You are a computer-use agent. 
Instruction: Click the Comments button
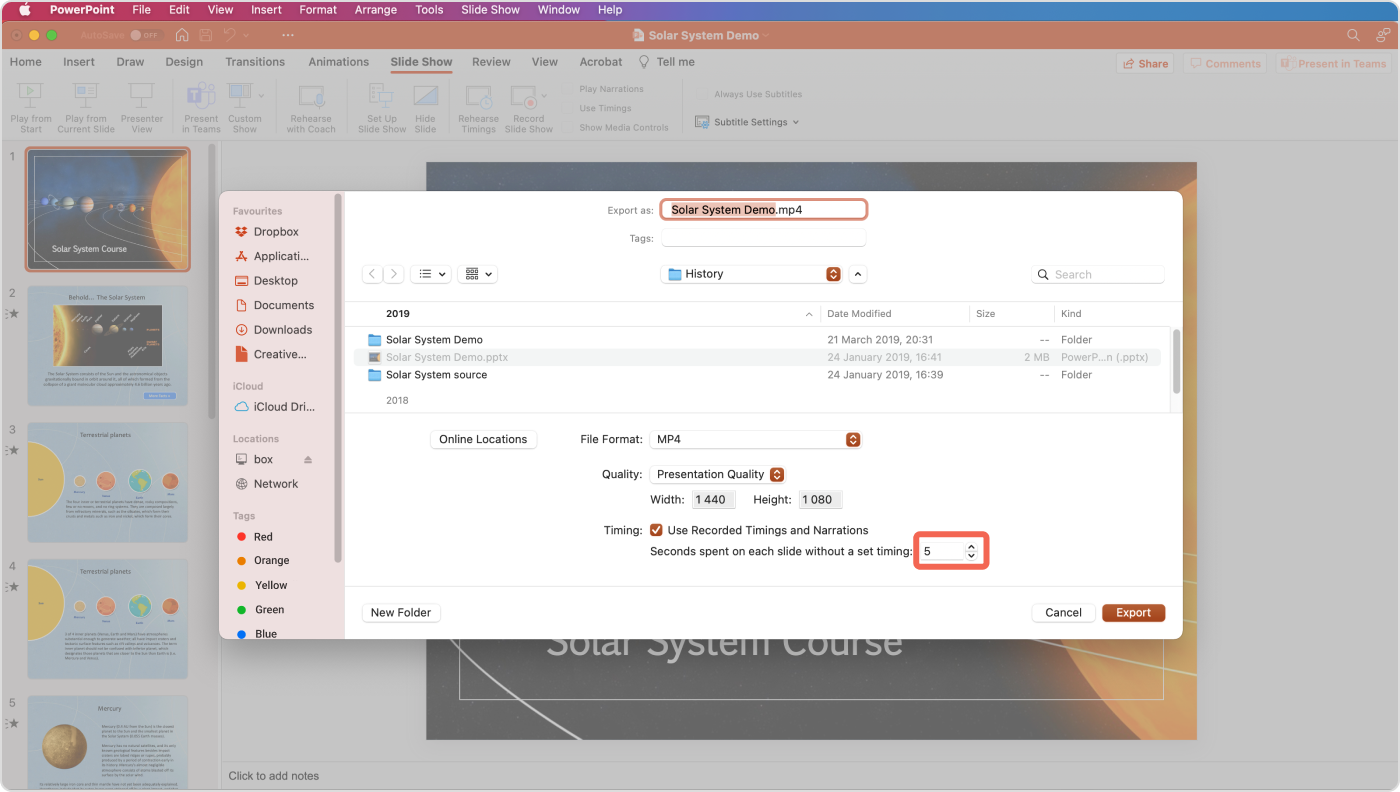pyautogui.click(x=1225, y=63)
